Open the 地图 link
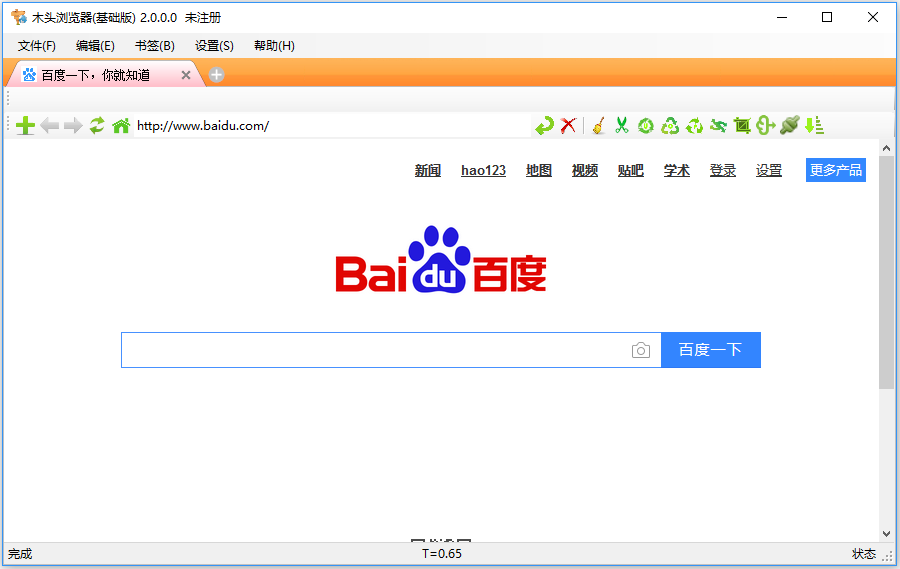Viewport: 900px width, 569px height. [539, 171]
